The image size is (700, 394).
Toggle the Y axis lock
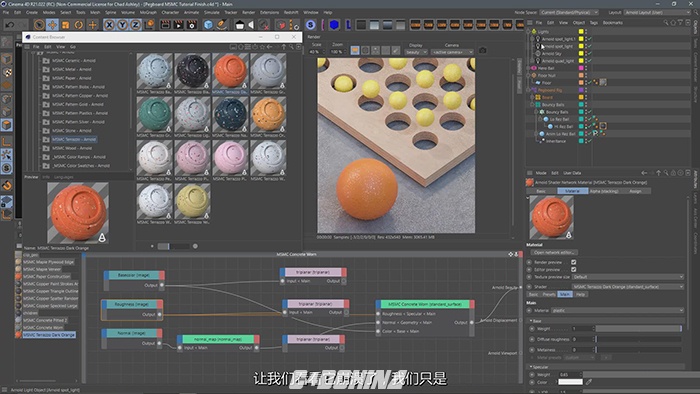click(122, 25)
